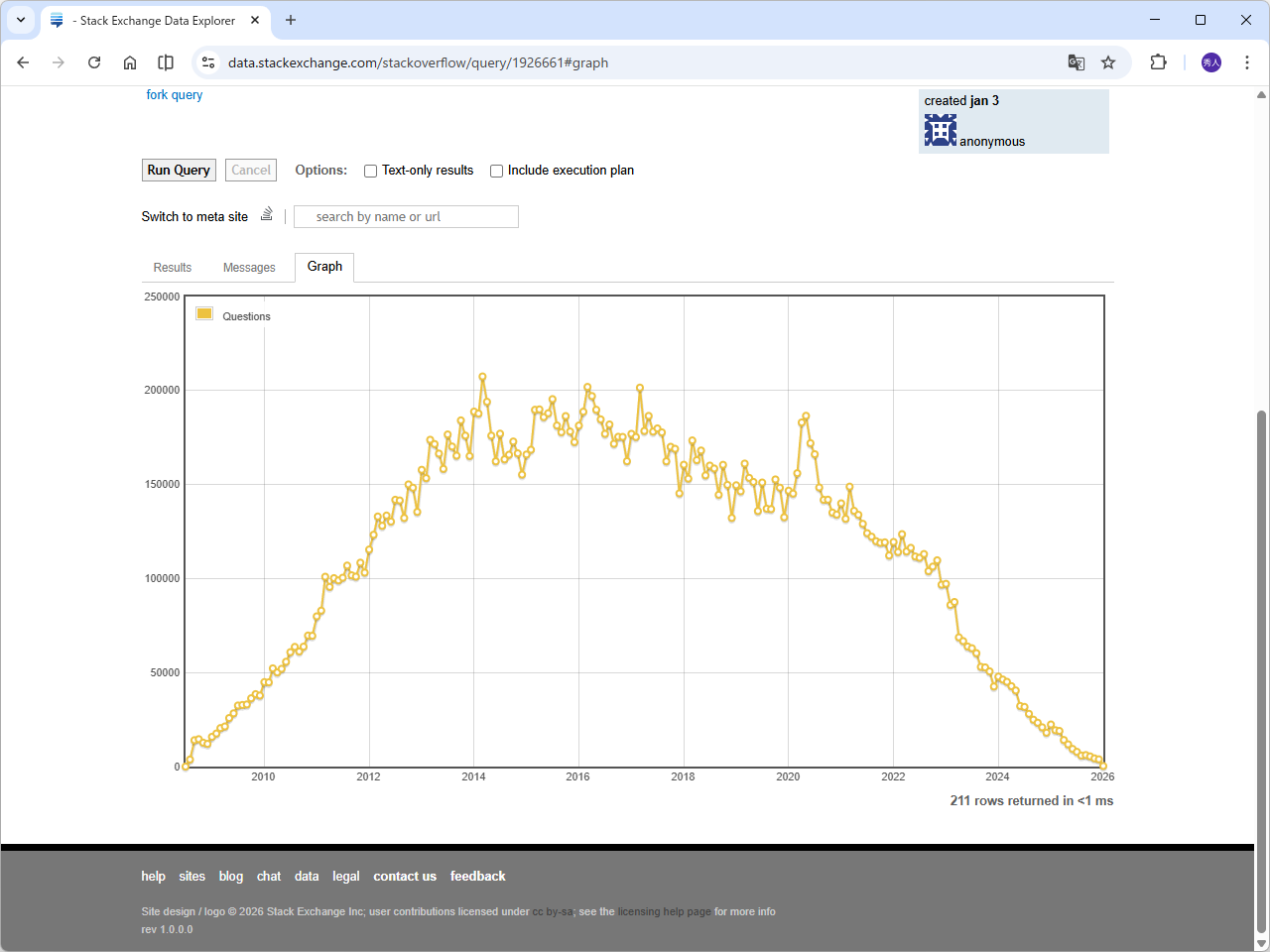Translate this page icon
This screenshot has width=1270, height=952.
pos(1077,62)
